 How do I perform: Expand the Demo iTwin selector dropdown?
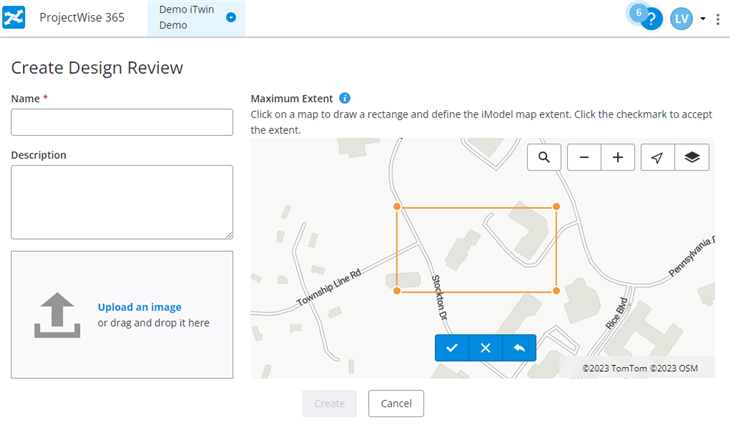[231, 18]
